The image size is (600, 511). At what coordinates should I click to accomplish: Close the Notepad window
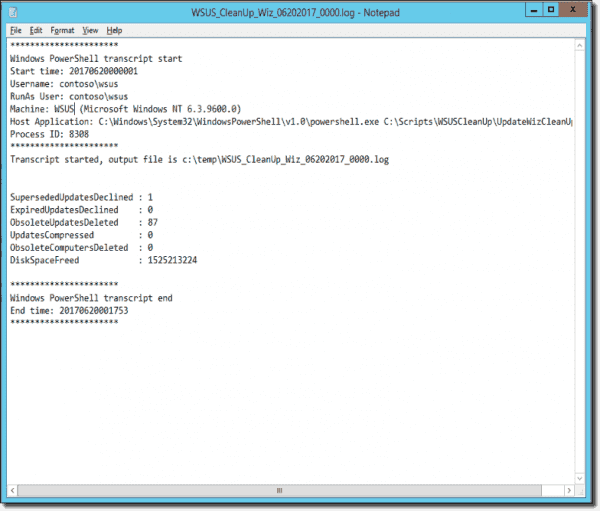pyautogui.click(x=573, y=10)
